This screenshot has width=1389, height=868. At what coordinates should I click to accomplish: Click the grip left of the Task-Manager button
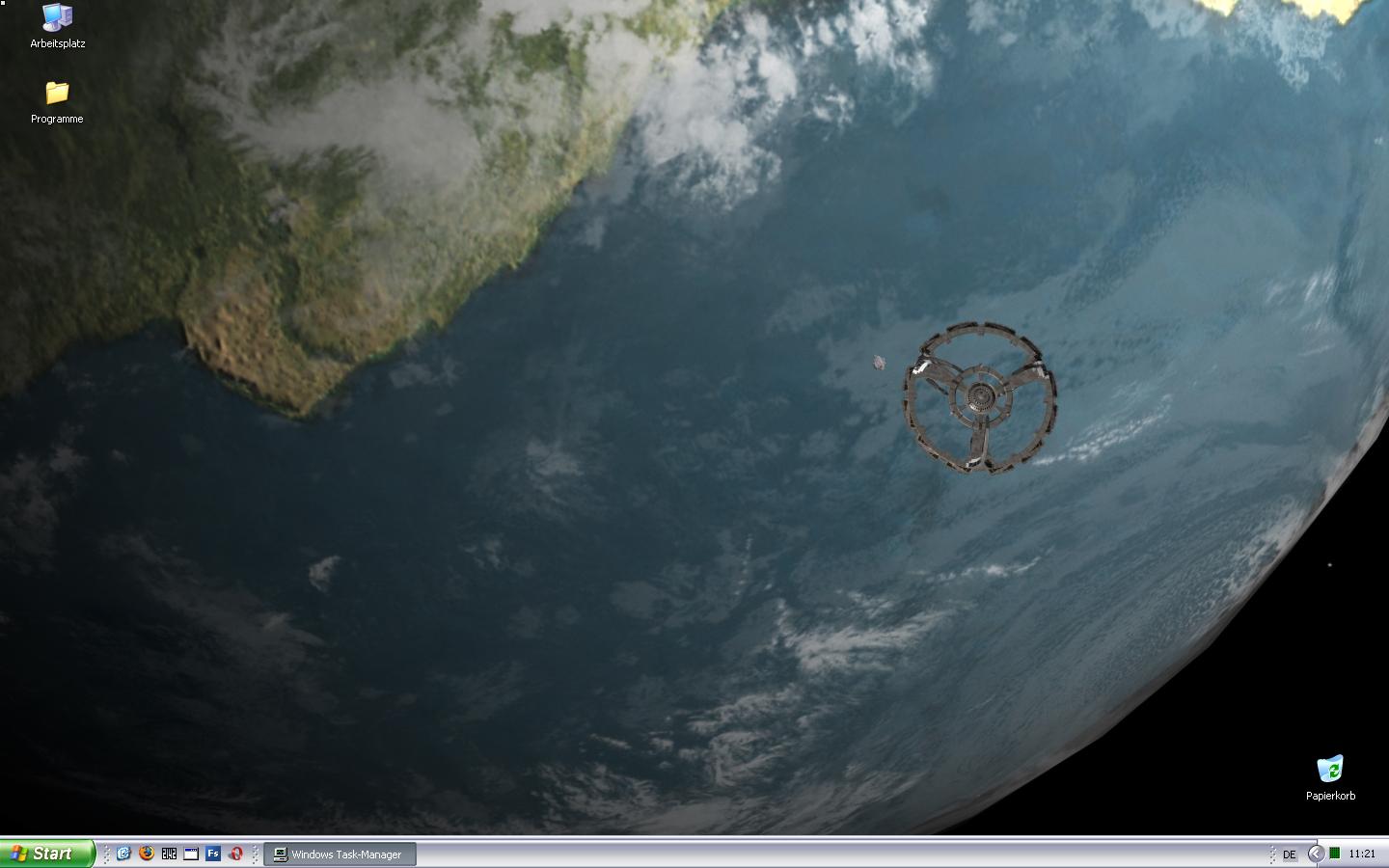pyautogui.click(x=256, y=854)
